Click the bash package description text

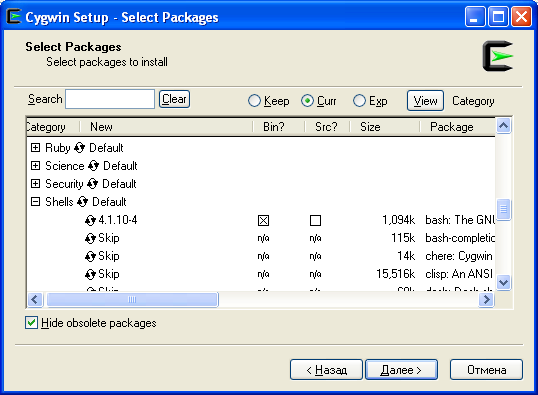click(460, 220)
